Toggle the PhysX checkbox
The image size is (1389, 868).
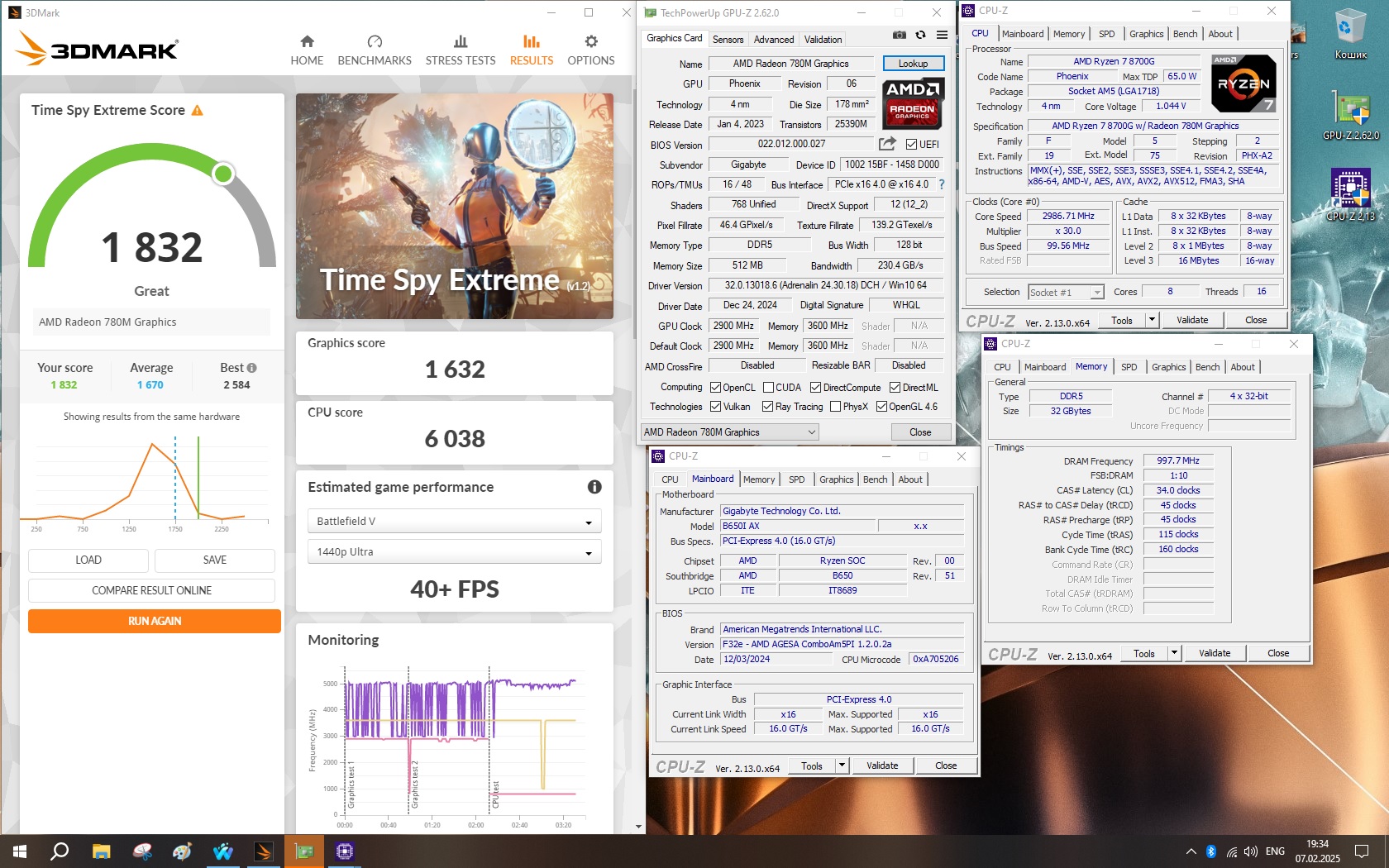[x=835, y=406]
